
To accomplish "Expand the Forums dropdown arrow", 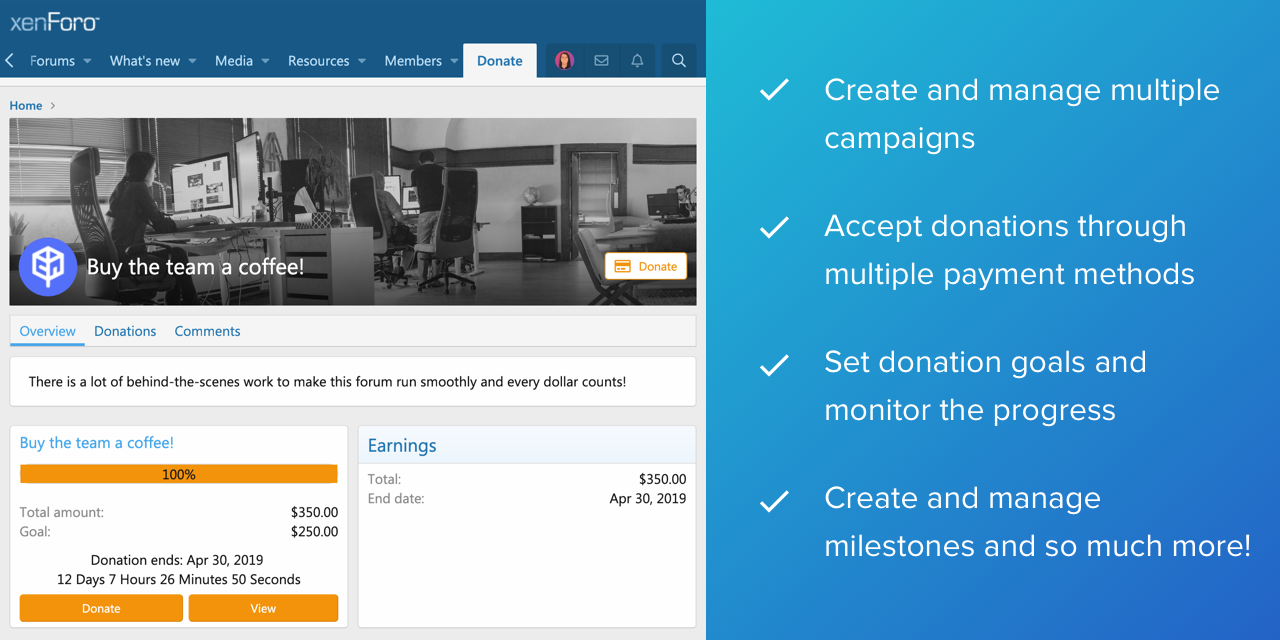I will point(87,61).
